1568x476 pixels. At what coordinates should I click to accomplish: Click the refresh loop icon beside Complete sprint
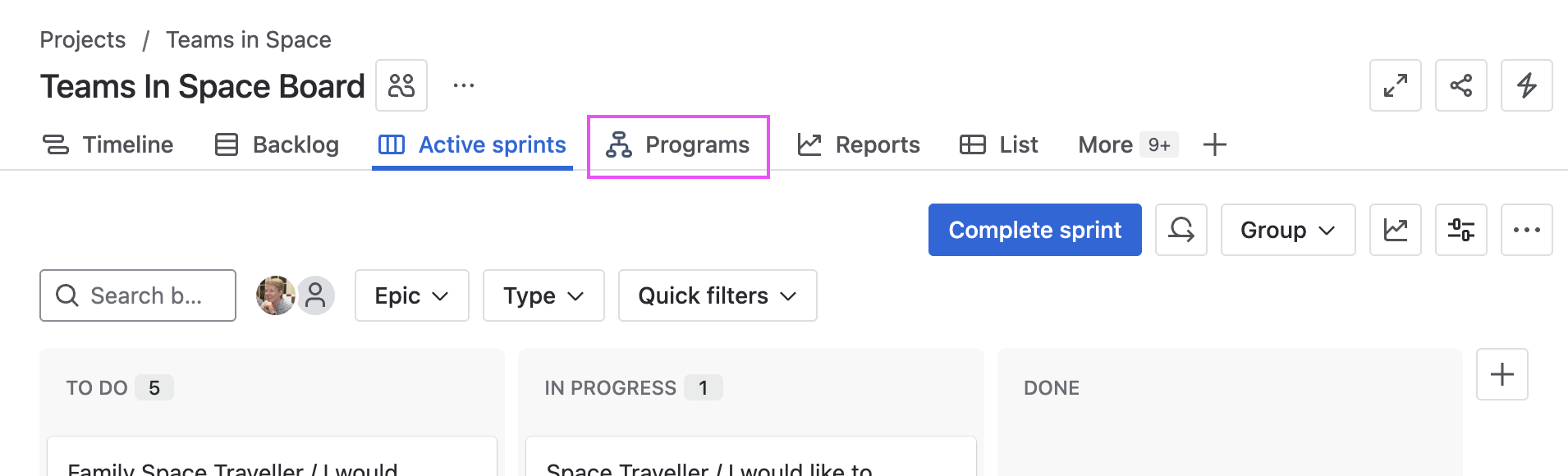[1181, 230]
